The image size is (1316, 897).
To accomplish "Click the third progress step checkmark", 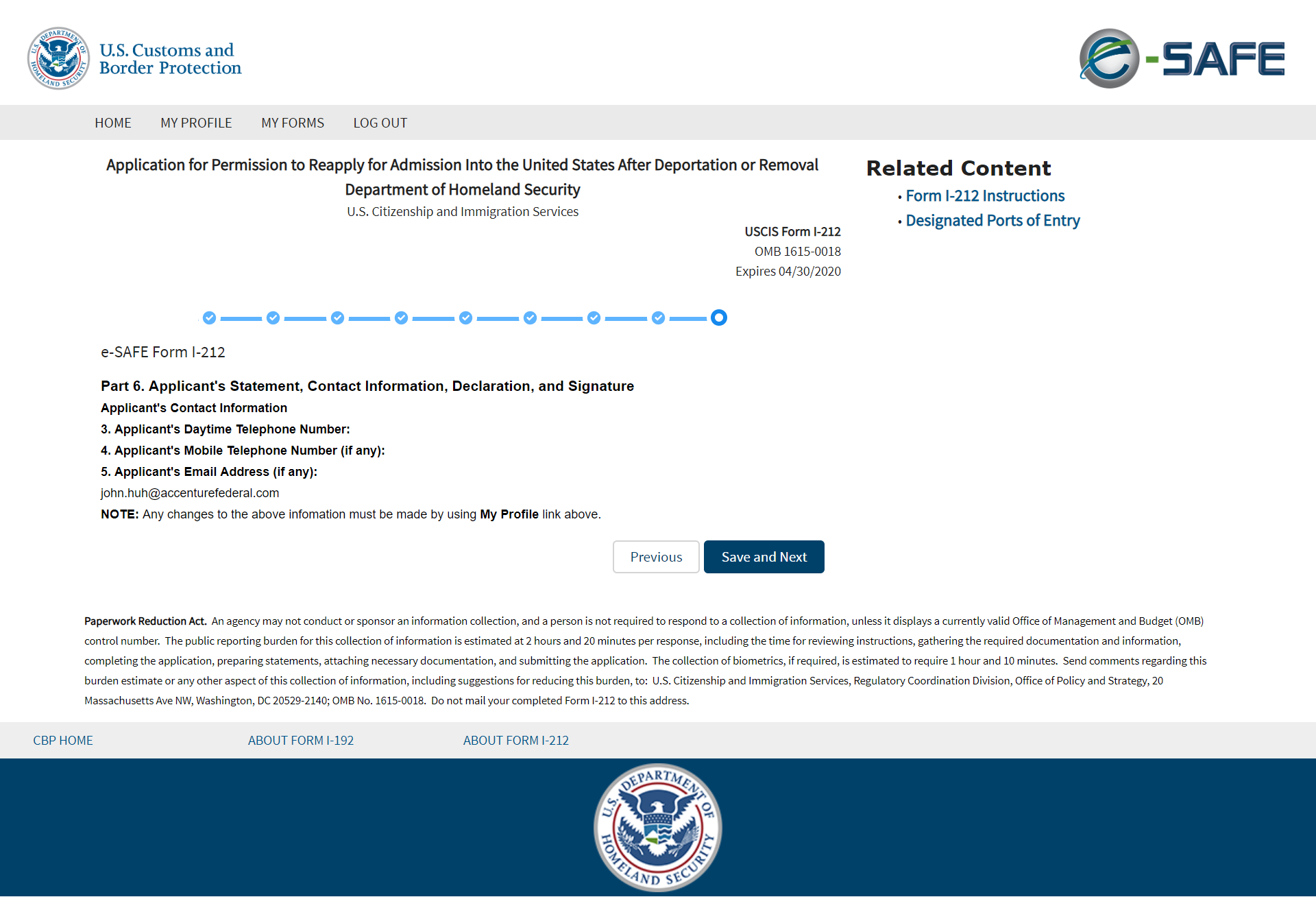I will coord(337,318).
